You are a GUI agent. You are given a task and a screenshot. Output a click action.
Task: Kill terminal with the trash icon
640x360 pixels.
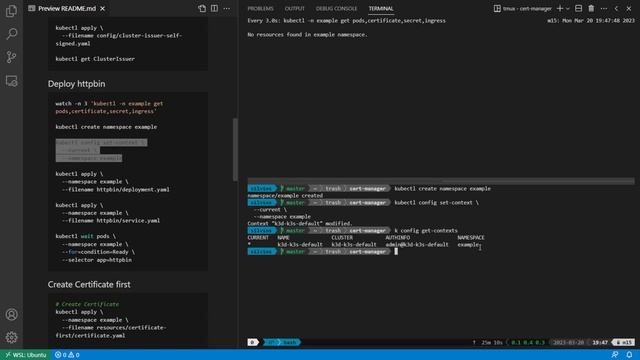[x=591, y=9]
